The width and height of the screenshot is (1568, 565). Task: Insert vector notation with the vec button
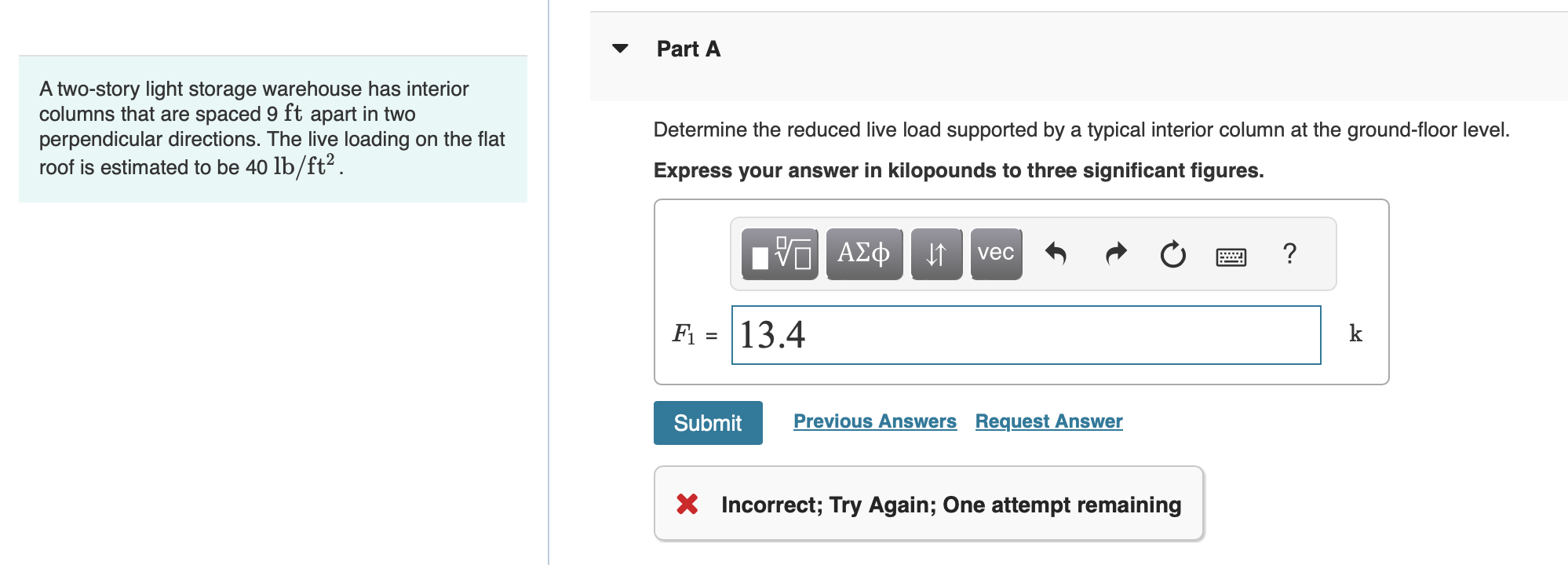coord(995,254)
